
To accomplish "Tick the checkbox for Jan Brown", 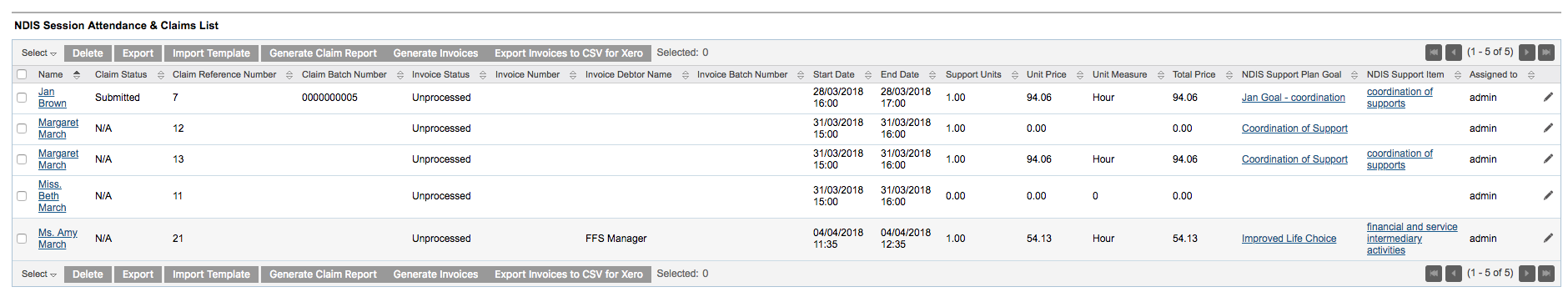I will point(22,98).
